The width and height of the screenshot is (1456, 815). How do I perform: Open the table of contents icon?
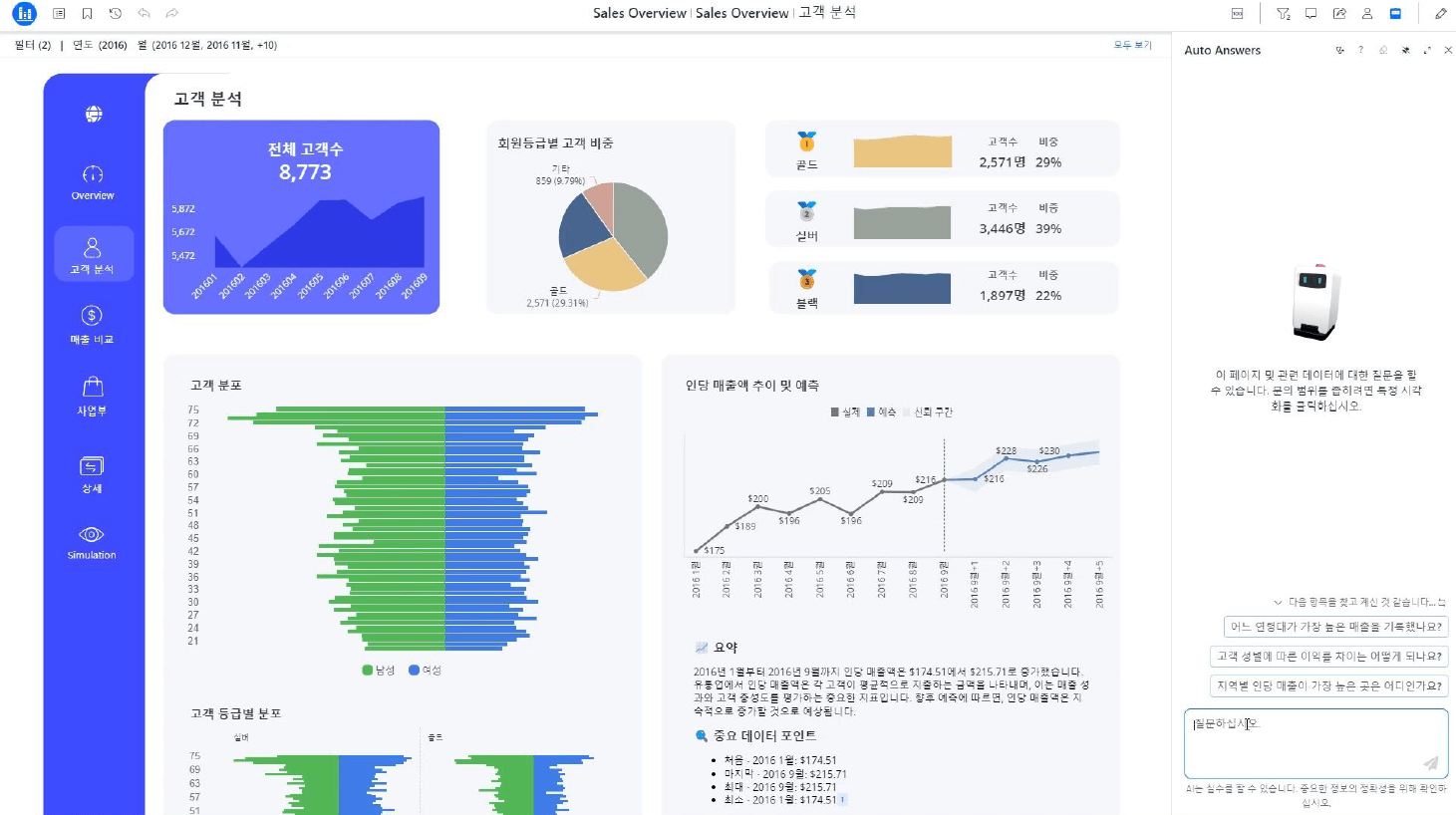(59, 14)
